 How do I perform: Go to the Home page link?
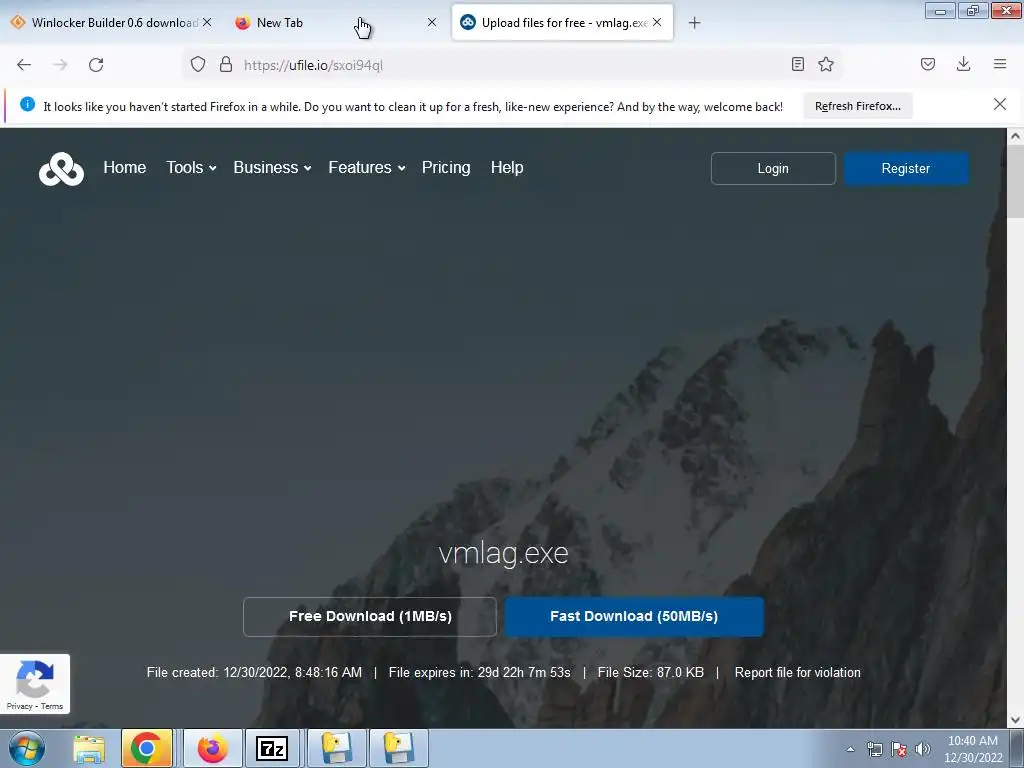coord(125,168)
